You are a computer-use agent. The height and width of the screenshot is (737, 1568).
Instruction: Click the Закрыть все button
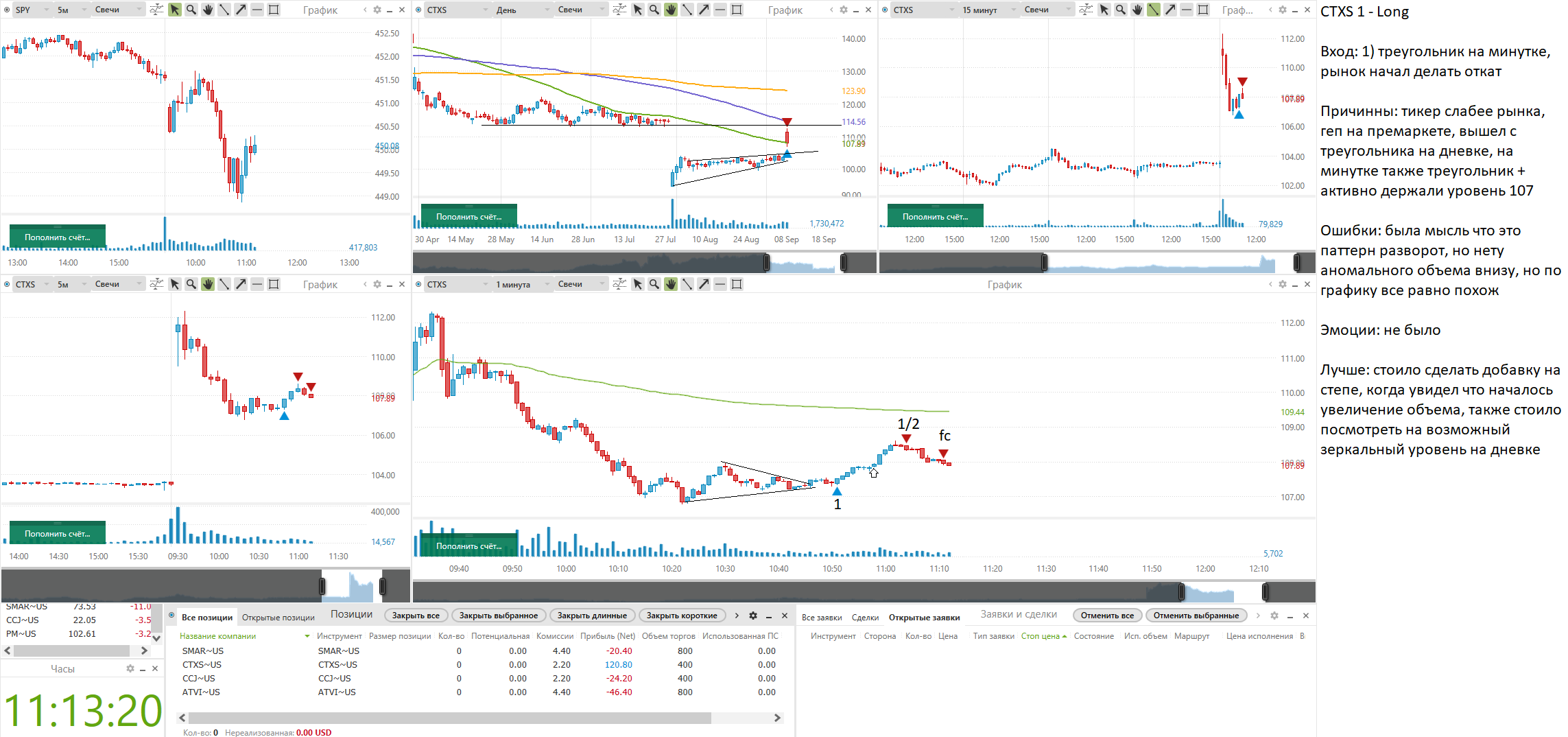[416, 616]
